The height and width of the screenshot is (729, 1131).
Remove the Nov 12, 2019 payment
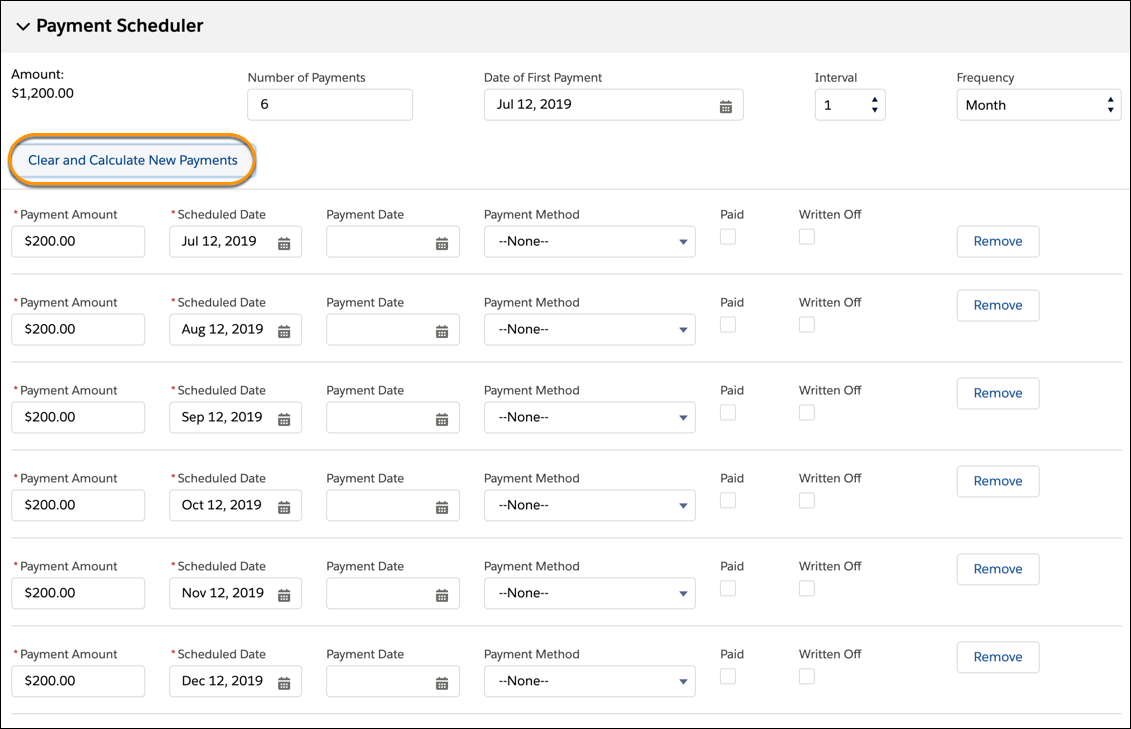(998, 570)
